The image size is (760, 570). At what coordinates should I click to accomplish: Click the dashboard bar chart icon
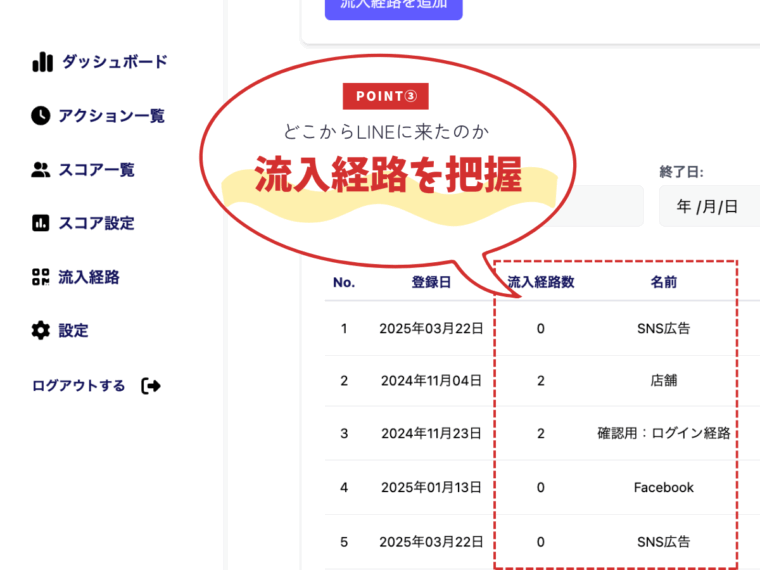pos(42,62)
